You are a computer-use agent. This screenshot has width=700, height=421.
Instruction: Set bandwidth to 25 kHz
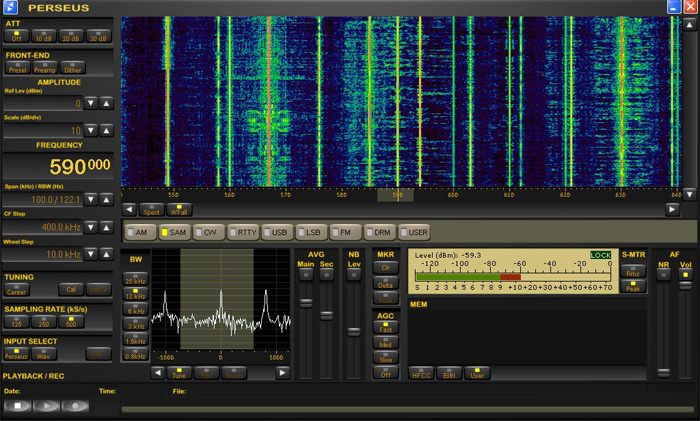point(136,279)
